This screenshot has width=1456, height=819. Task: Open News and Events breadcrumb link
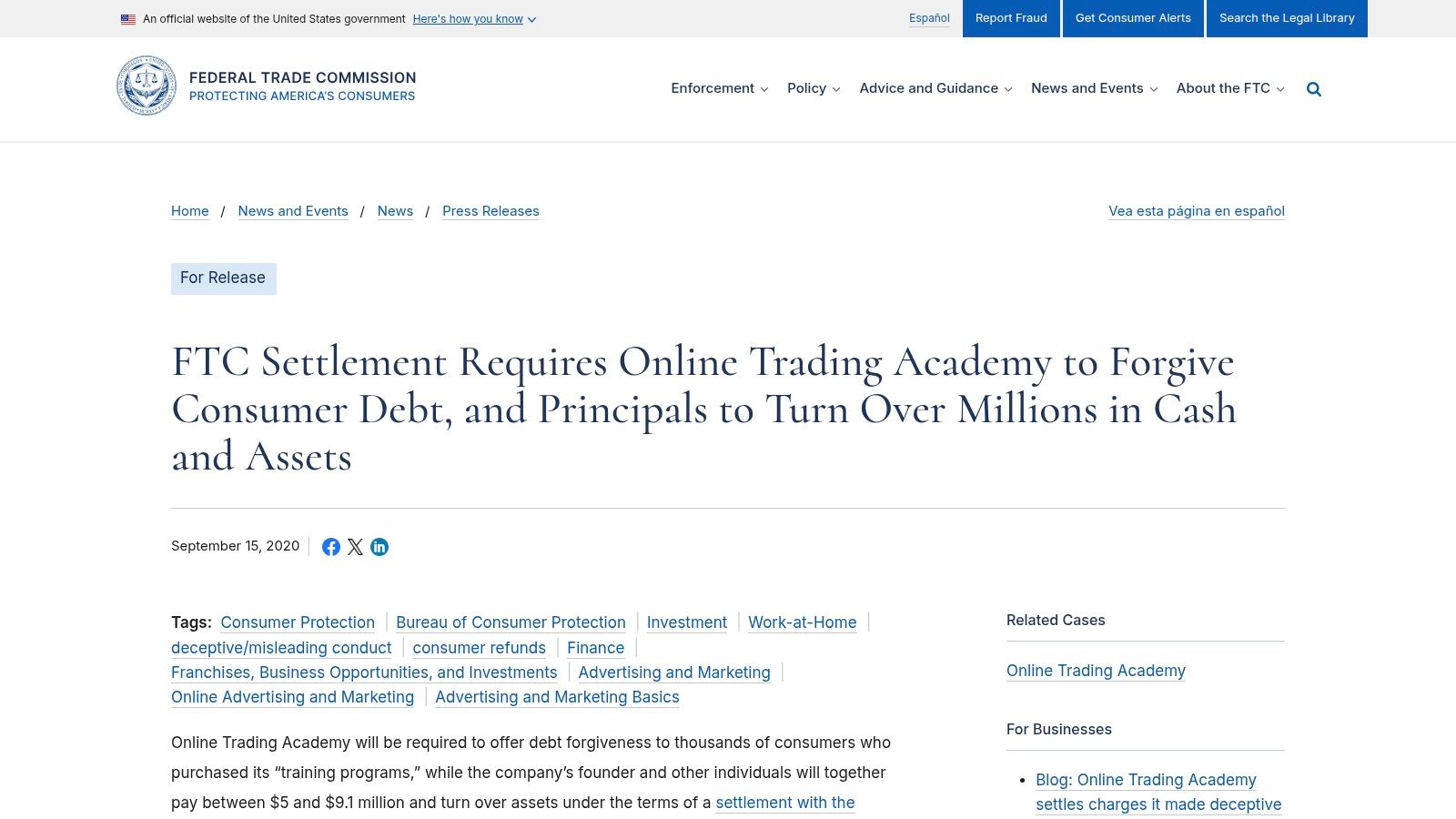pyautogui.click(x=293, y=211)
